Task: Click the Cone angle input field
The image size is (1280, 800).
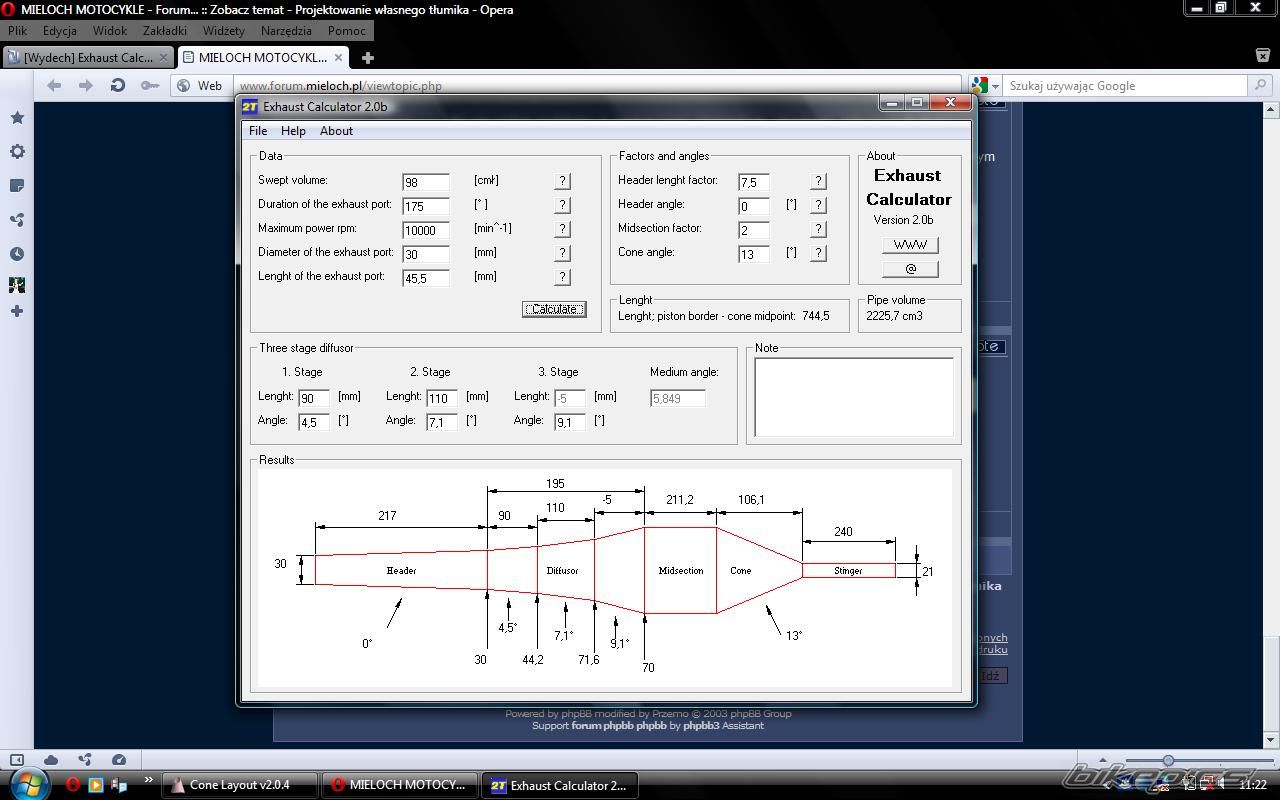Action: pyautogui.click(x=754, y=254)
